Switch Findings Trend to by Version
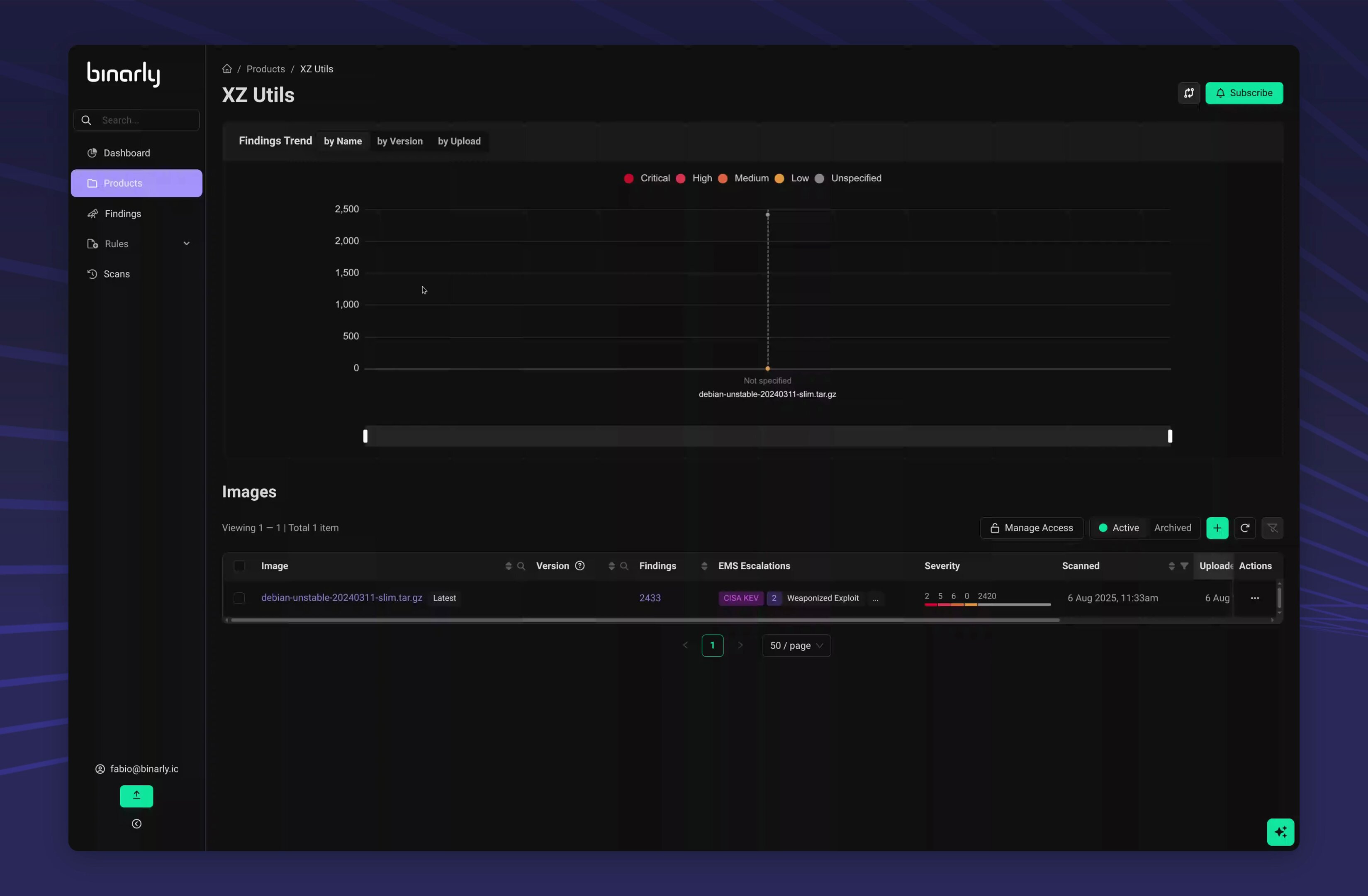 399,141
